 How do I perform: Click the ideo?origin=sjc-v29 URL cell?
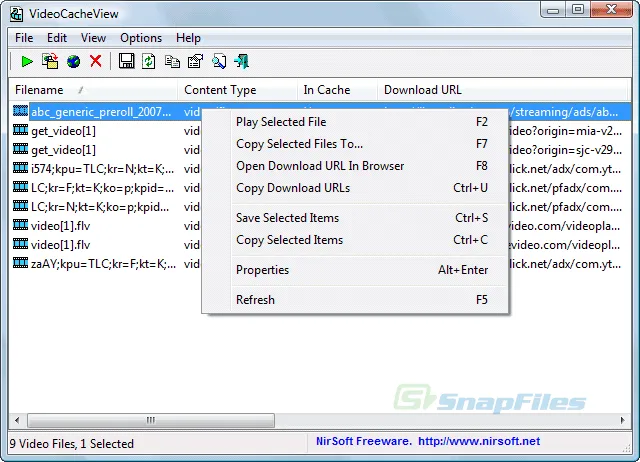pos(565,150)
